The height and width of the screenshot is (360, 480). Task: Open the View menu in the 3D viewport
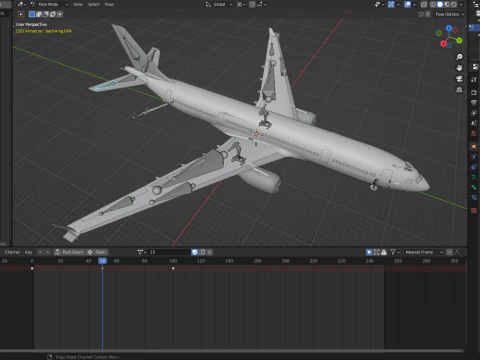(78, 4)
